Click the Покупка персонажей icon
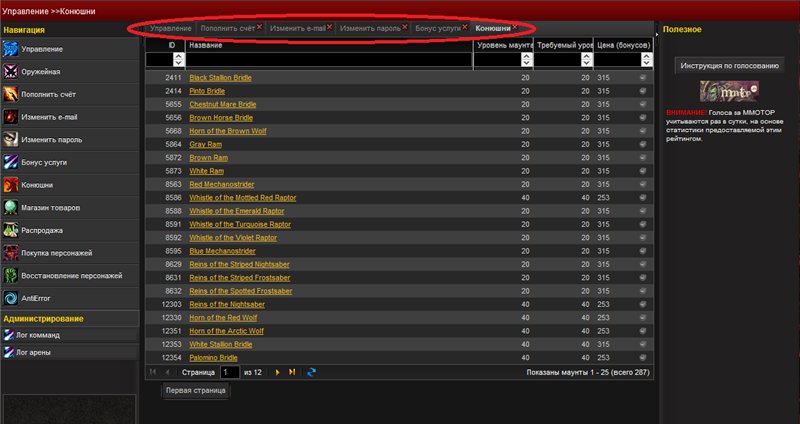This screenshot has height=424, width=800. coord(11,252)
